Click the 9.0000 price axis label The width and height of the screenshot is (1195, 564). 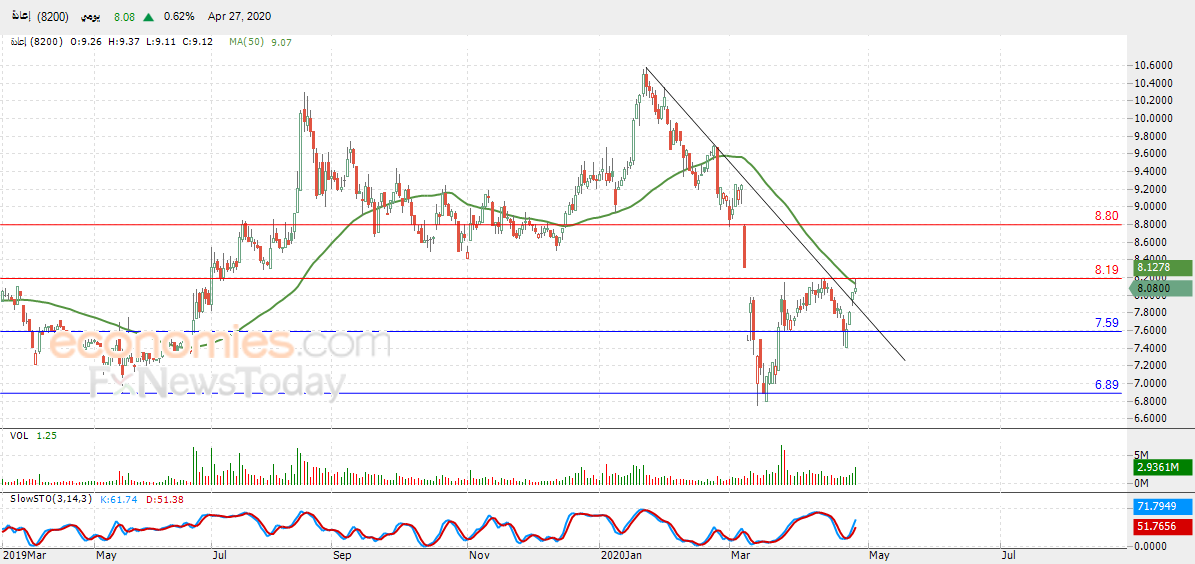click(1152, 206)
